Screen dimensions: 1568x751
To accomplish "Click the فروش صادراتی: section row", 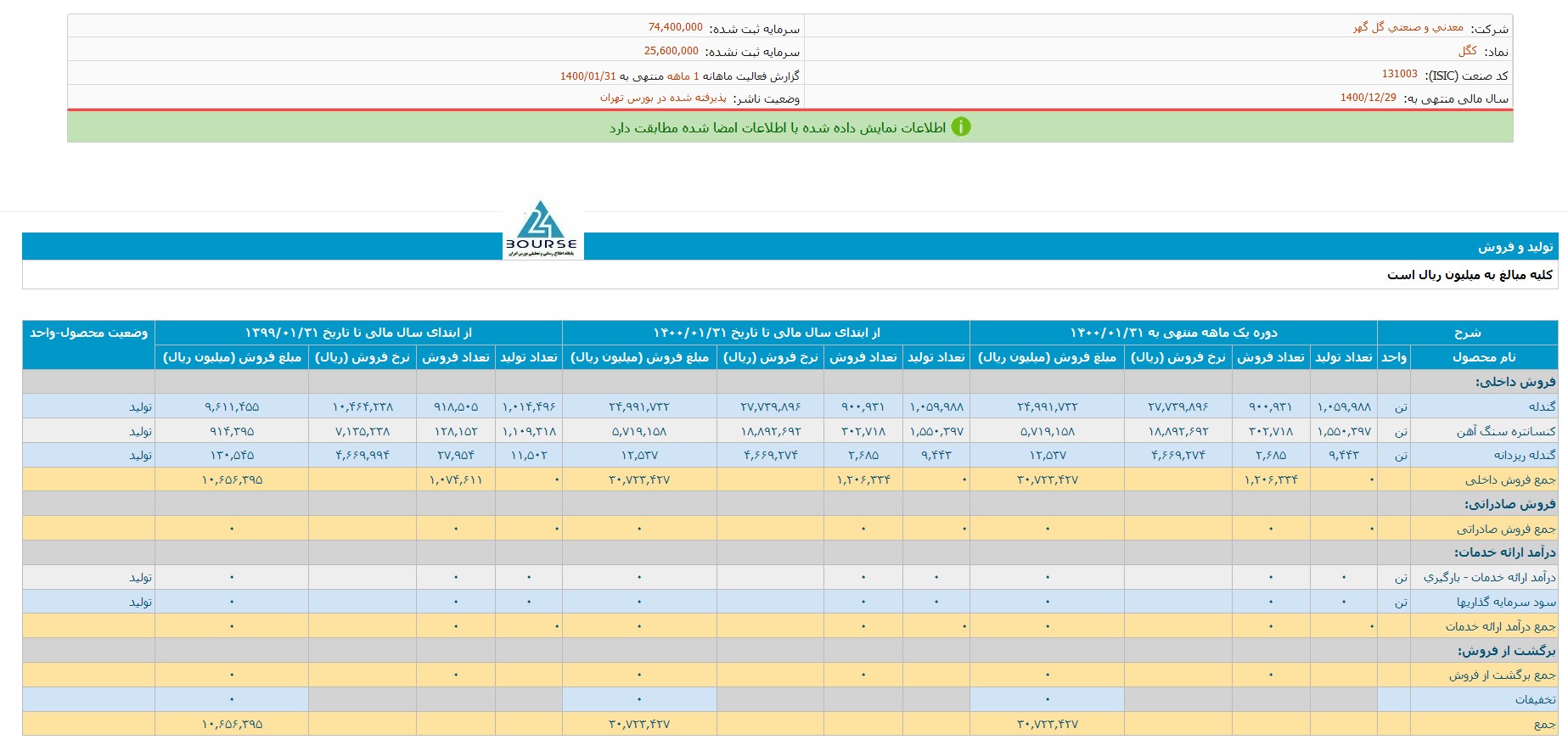I will (x=790, y=504).
